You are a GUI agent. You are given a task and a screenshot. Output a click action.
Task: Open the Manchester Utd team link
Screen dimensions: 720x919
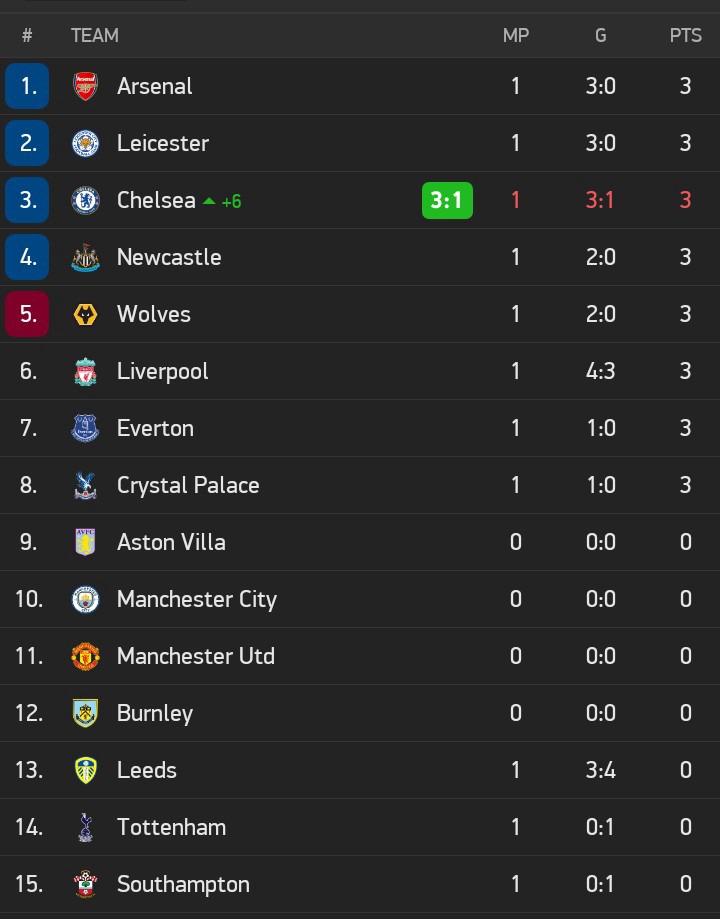point(195,656)
